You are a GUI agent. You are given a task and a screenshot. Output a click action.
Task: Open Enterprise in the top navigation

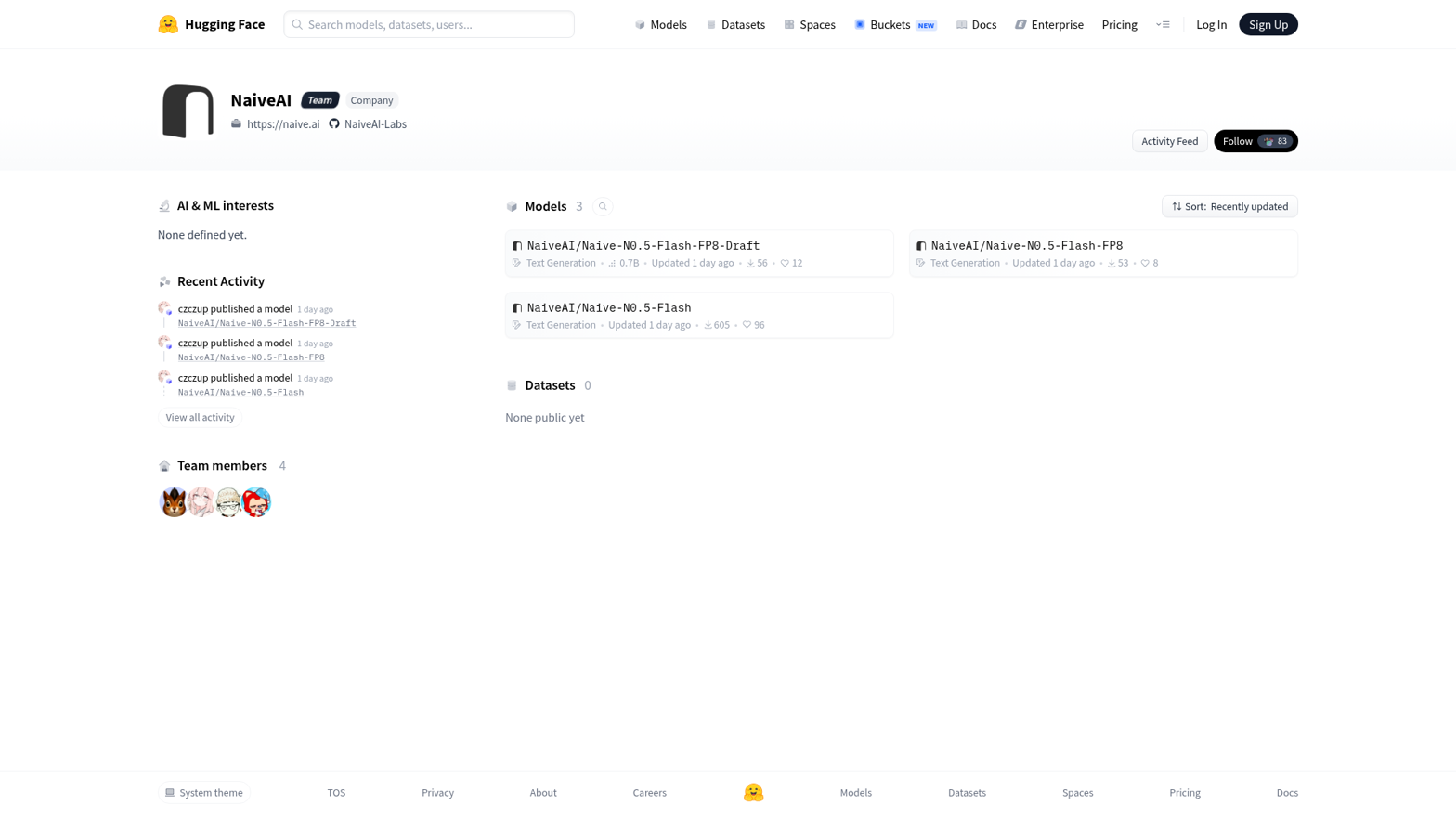(1048, 24)
